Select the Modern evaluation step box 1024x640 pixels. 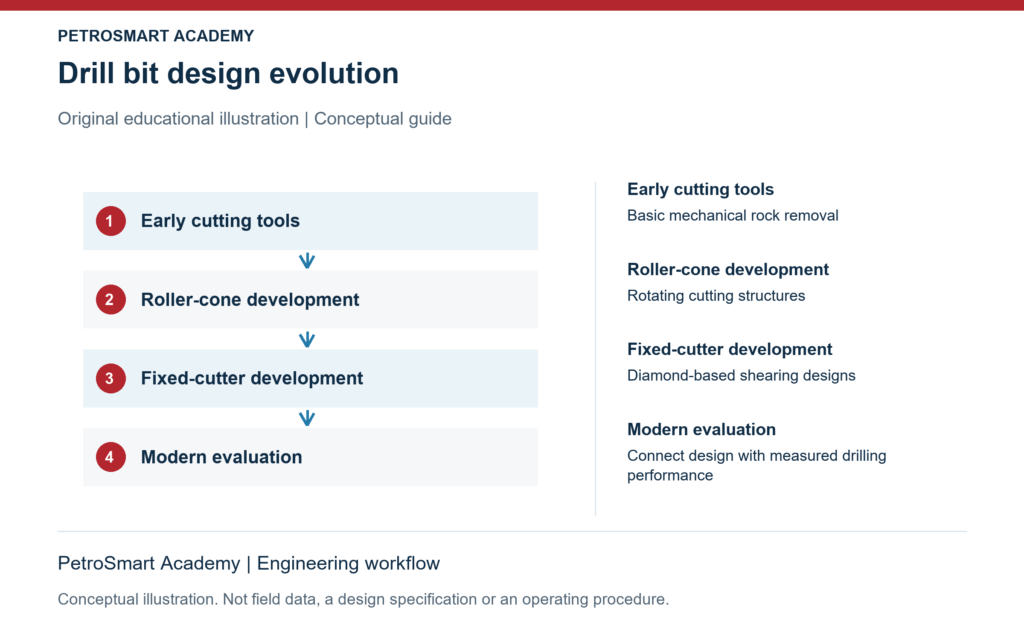tap(310, 457)
